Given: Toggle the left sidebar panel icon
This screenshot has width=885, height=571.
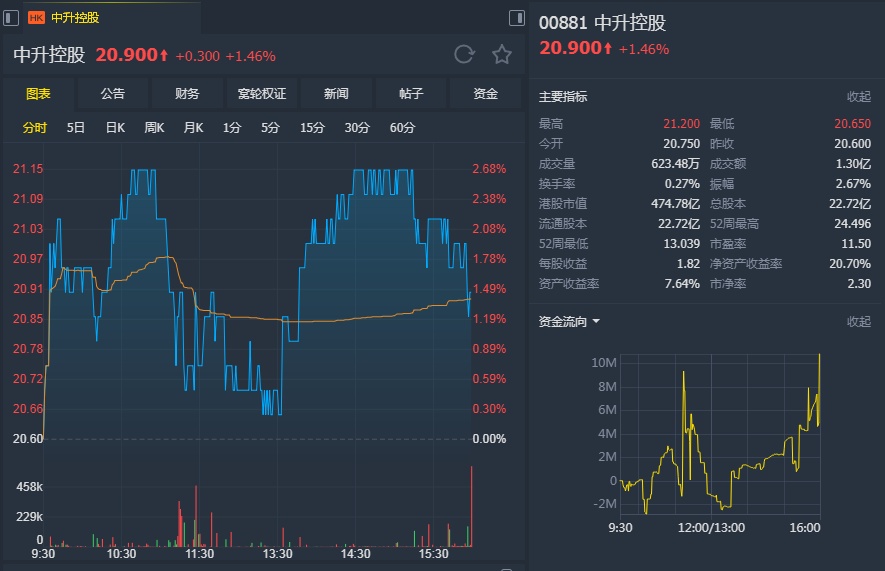Looking at the screenshot, I should 11,18.
